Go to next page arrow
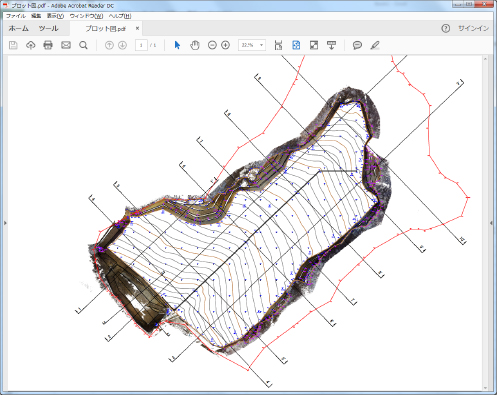 point(122,45)
